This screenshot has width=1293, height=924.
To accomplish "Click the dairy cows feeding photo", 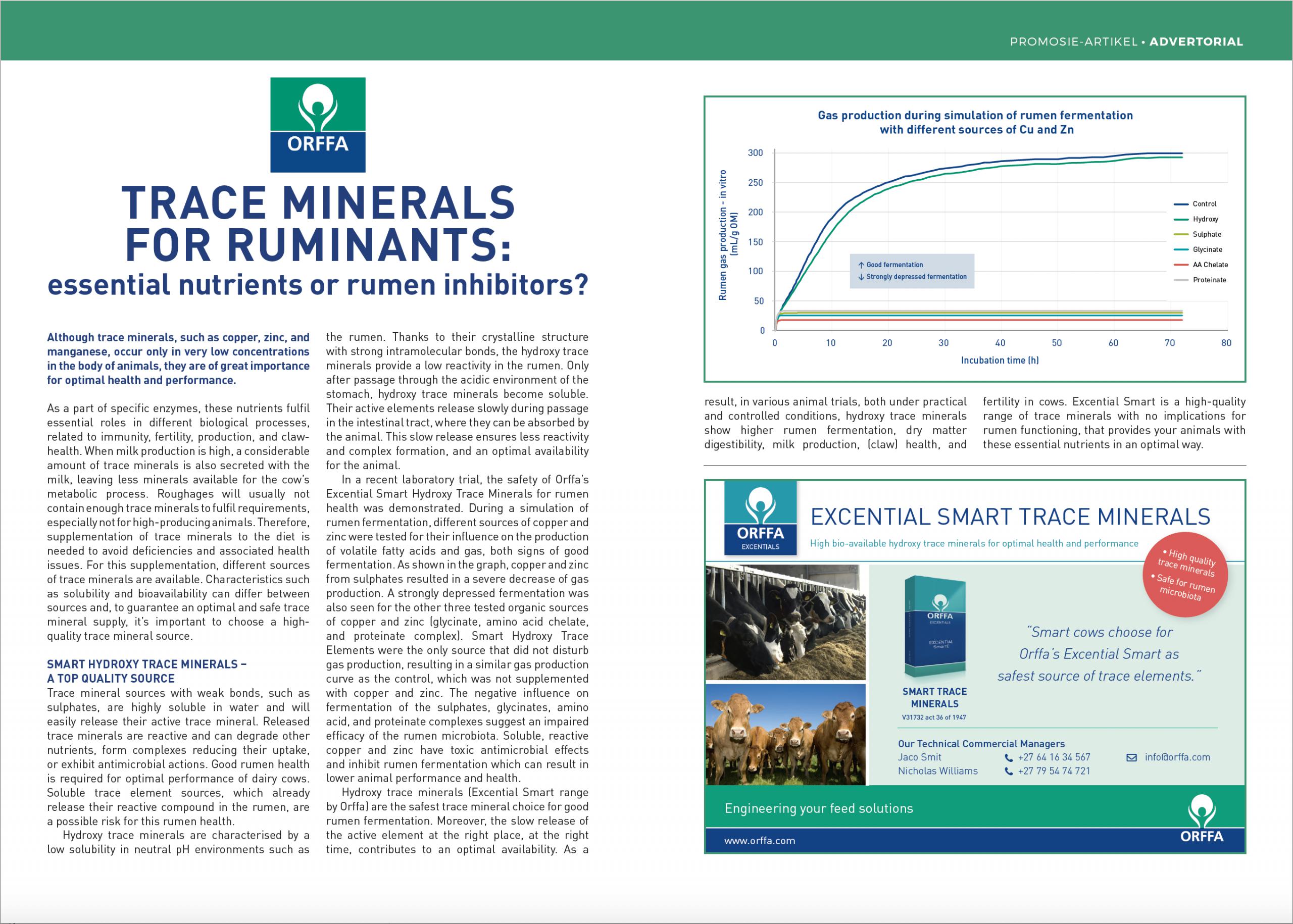I will [x=785, y=623].
